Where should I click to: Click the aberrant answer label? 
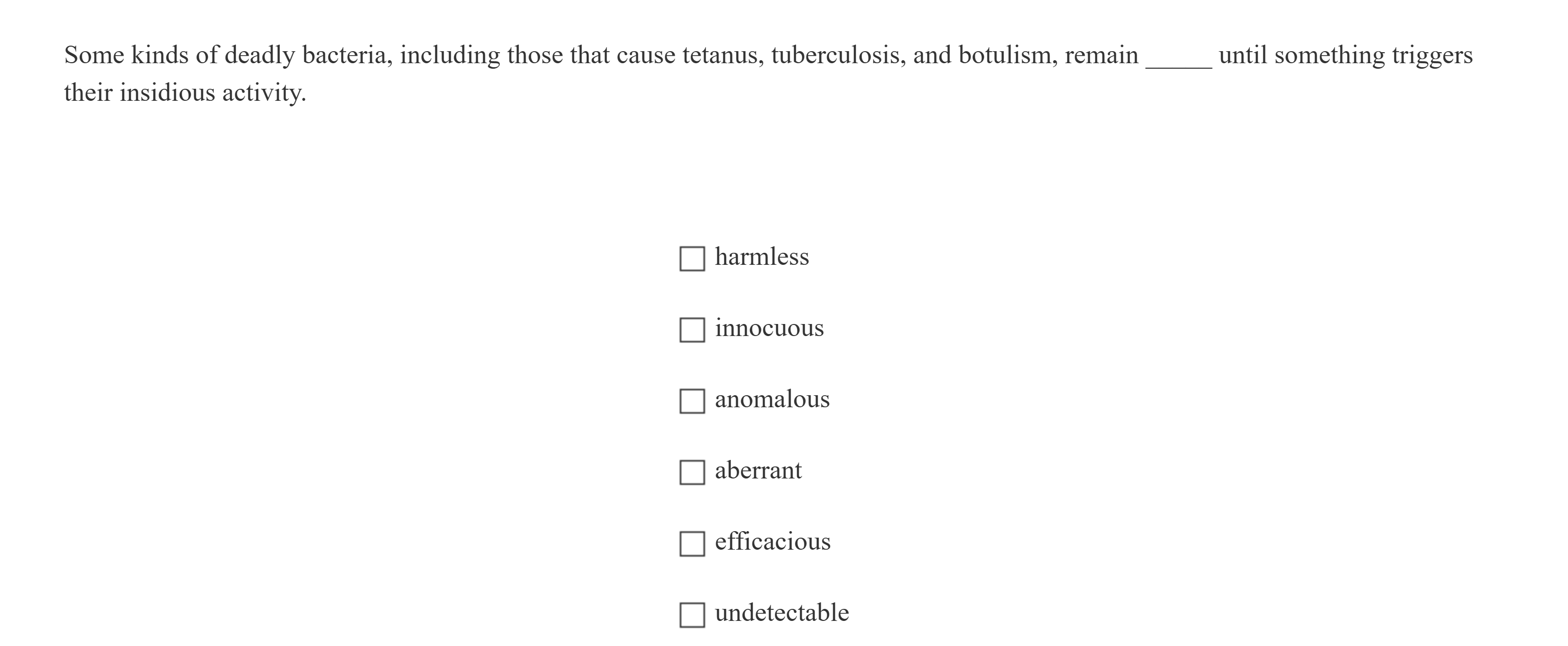[x=758, y=470]
